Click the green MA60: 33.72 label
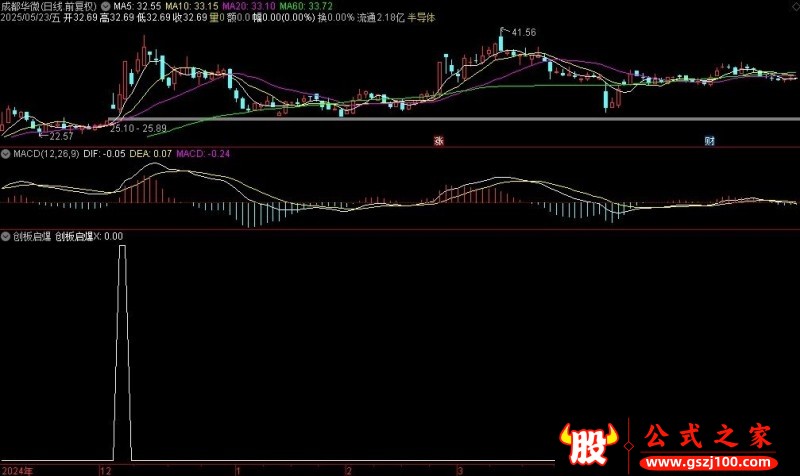The width and height of the screenshot is (800, 476). click(306, 7)
